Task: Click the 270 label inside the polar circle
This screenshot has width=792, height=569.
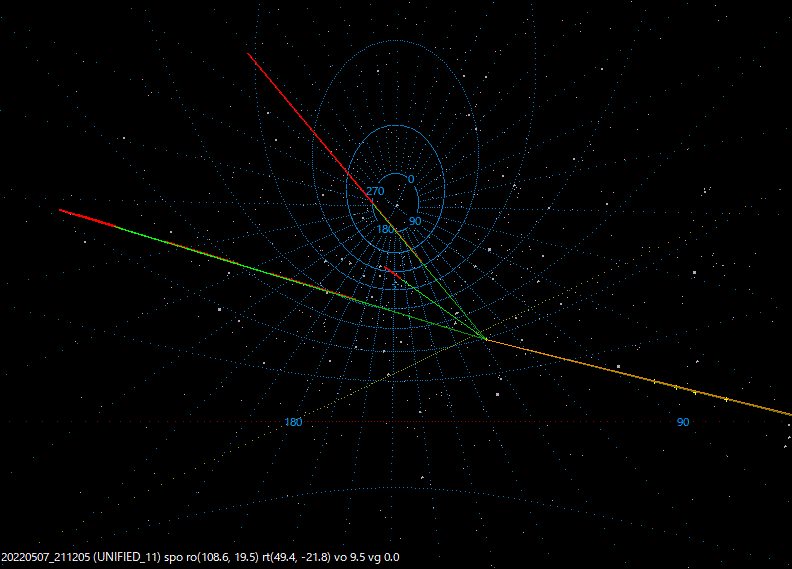Action: pos(375,191)
